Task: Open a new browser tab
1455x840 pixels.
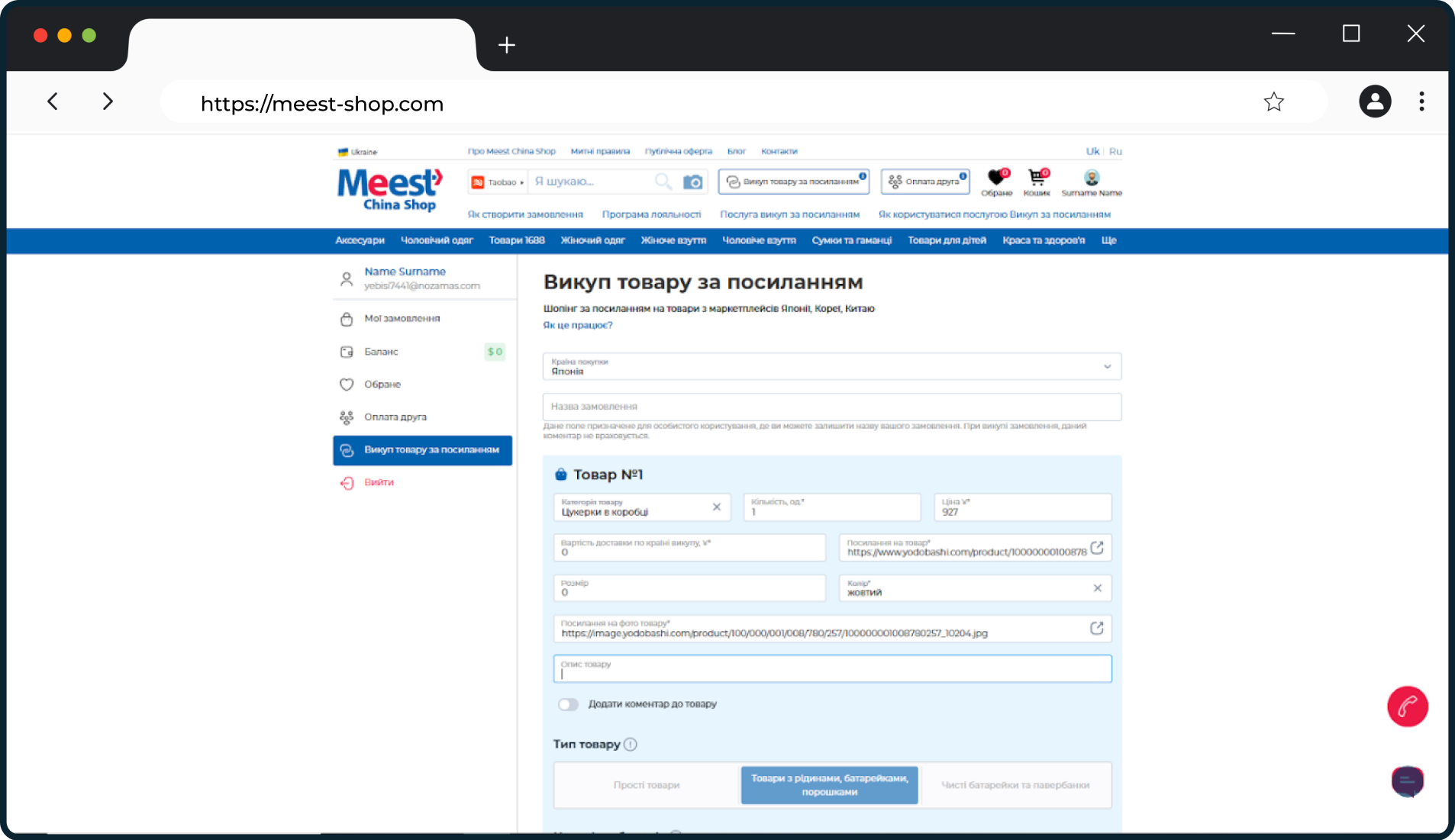Action: pyautogui.click(x=507, y=45)
